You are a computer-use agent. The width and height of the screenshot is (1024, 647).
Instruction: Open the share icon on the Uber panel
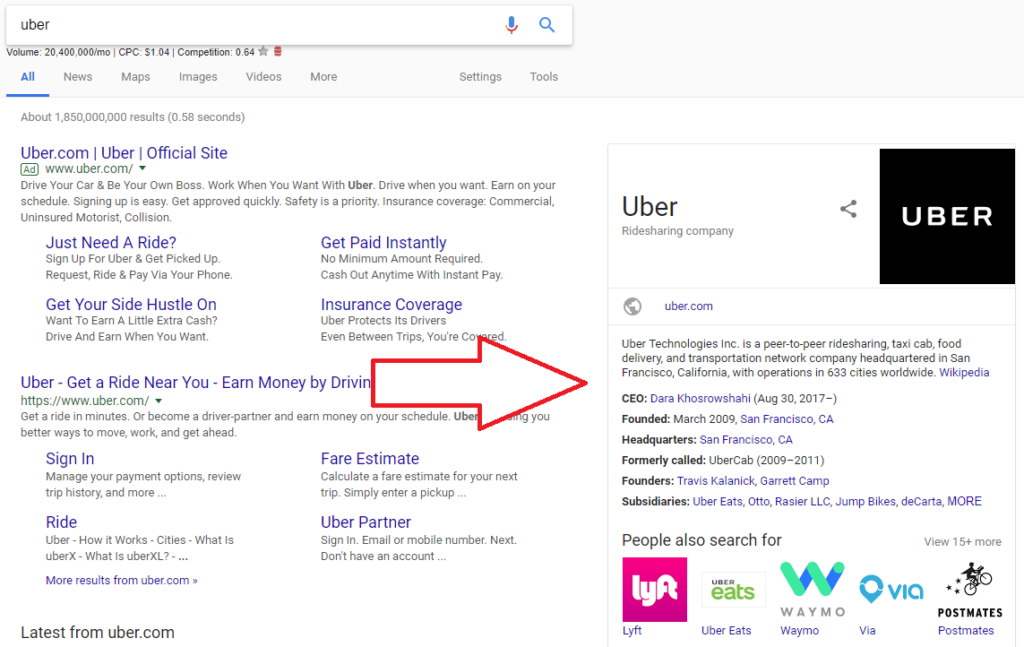pos(848,209)
